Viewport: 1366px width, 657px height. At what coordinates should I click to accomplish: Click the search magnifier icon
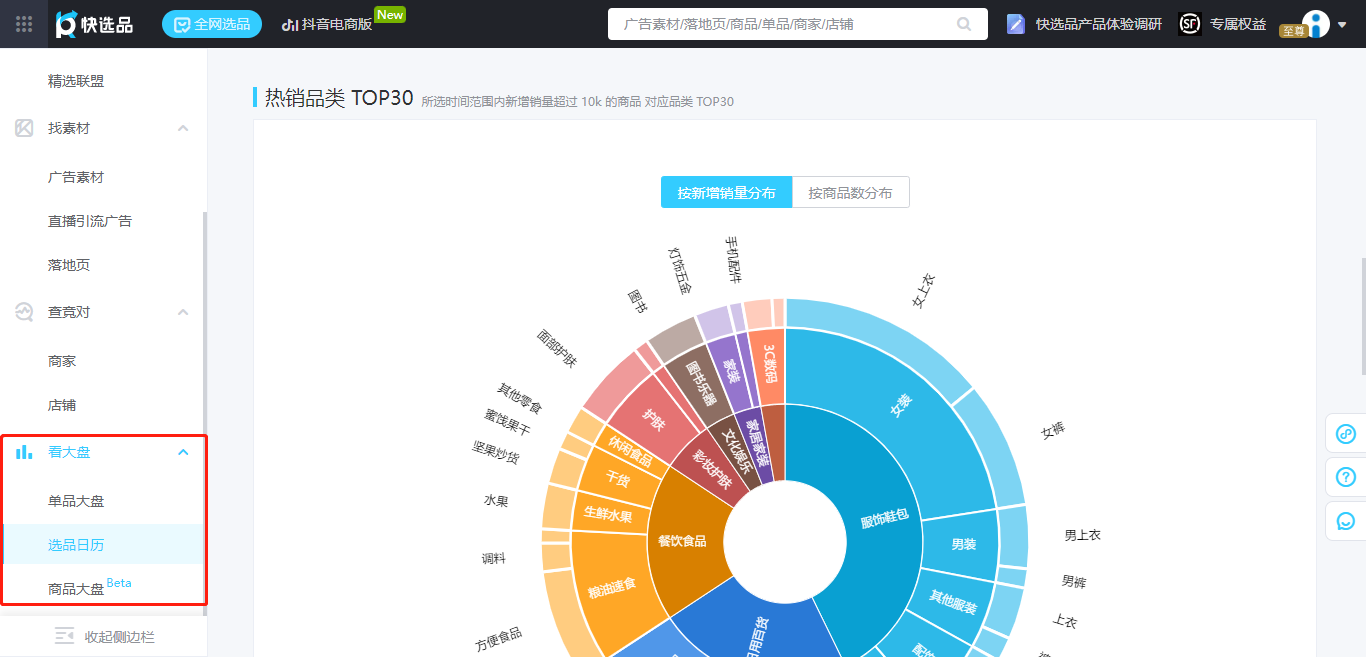pos(964,24)
